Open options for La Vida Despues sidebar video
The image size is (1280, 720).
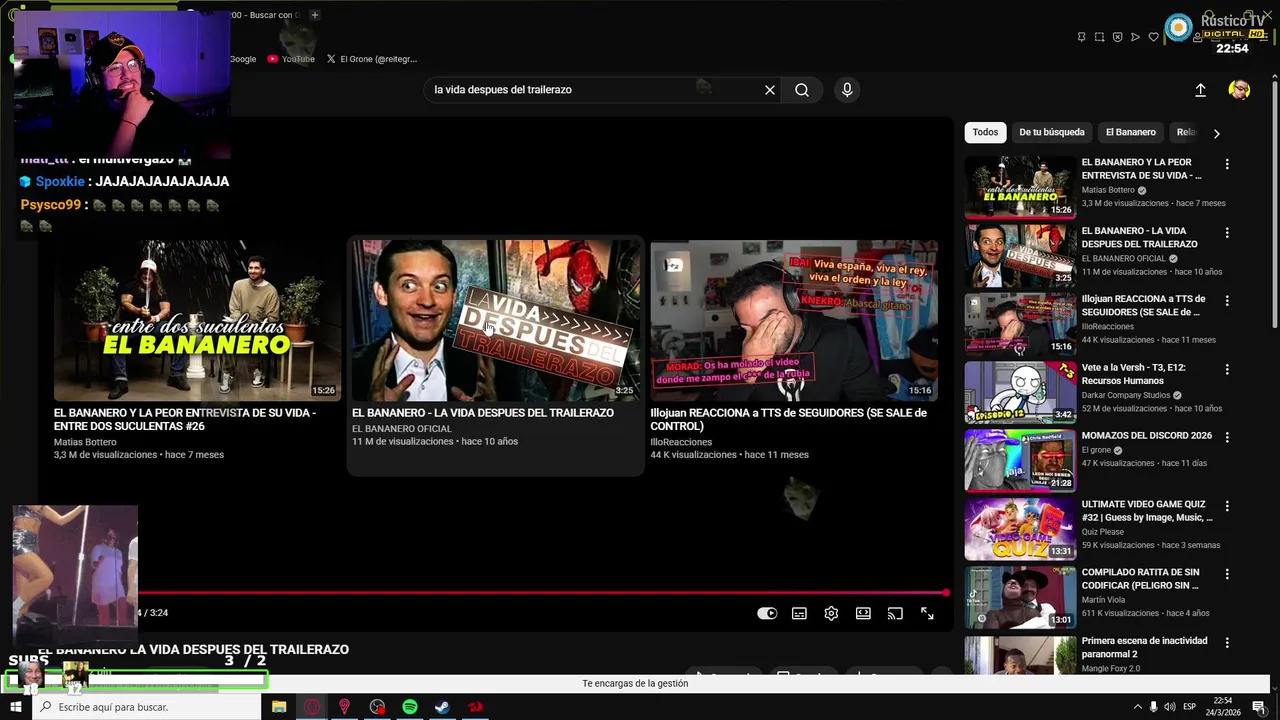click(x=1227, y=233)
